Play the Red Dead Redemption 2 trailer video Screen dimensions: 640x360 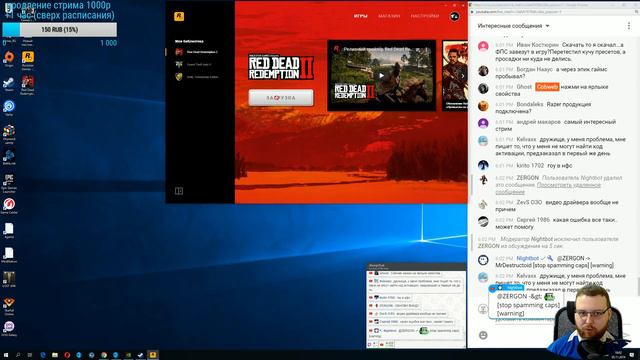point(381,76)
